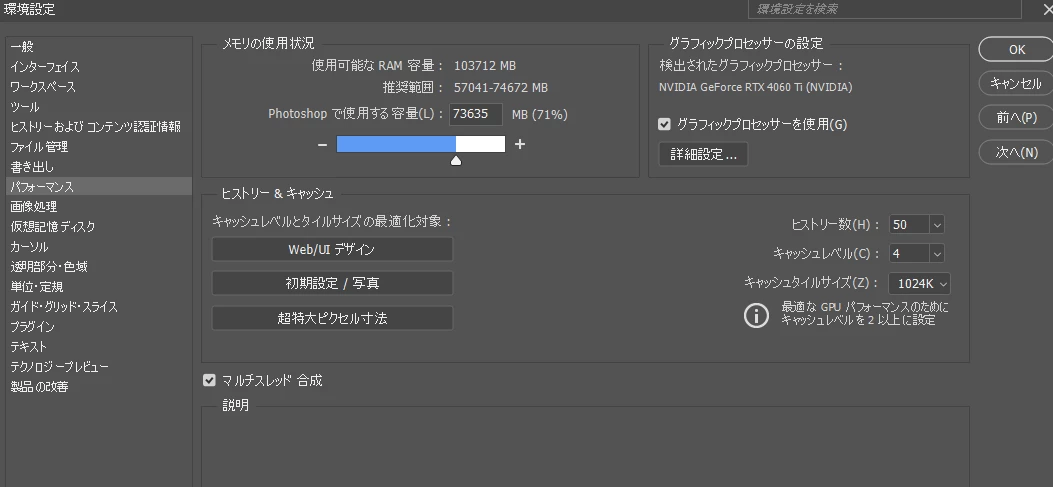Click the plus icon to increase memory

tap(520, 144)
